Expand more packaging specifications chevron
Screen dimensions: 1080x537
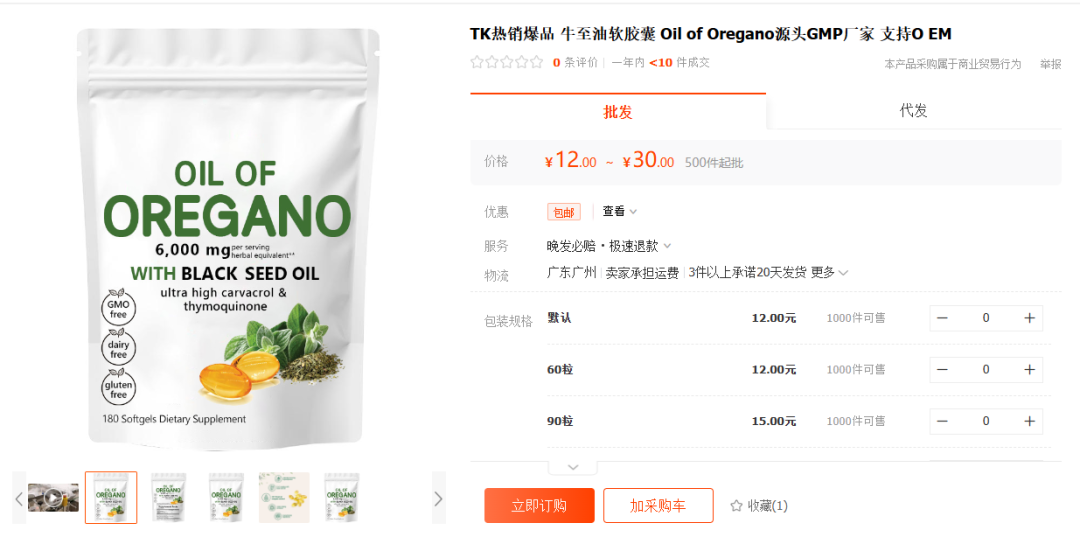pos(573,467)
